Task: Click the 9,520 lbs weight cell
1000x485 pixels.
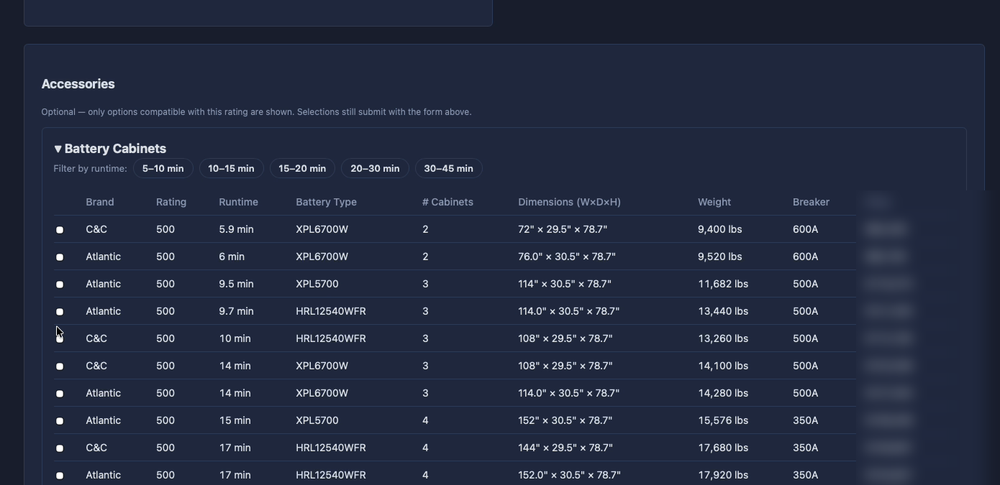Action: pyautogui.click(x=720, y=257)
